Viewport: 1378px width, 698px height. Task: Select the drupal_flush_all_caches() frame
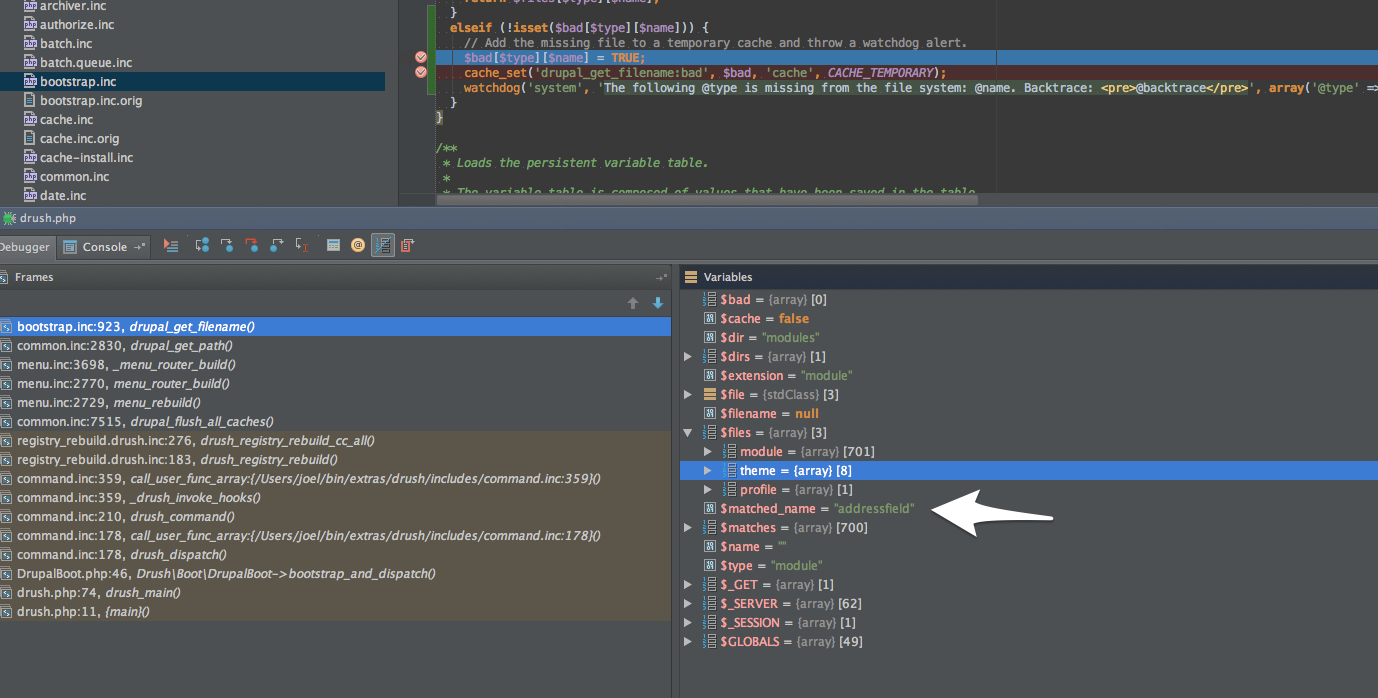335,422
